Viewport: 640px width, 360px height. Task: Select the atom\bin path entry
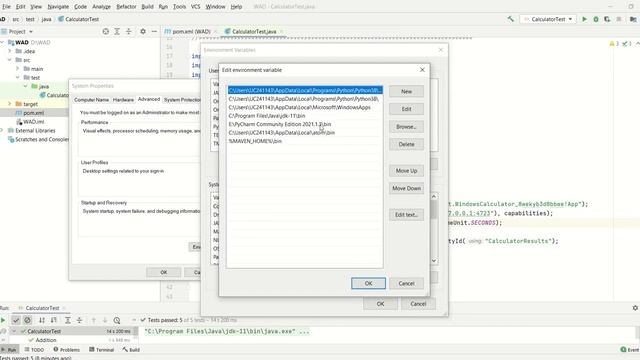pos(305,133)
